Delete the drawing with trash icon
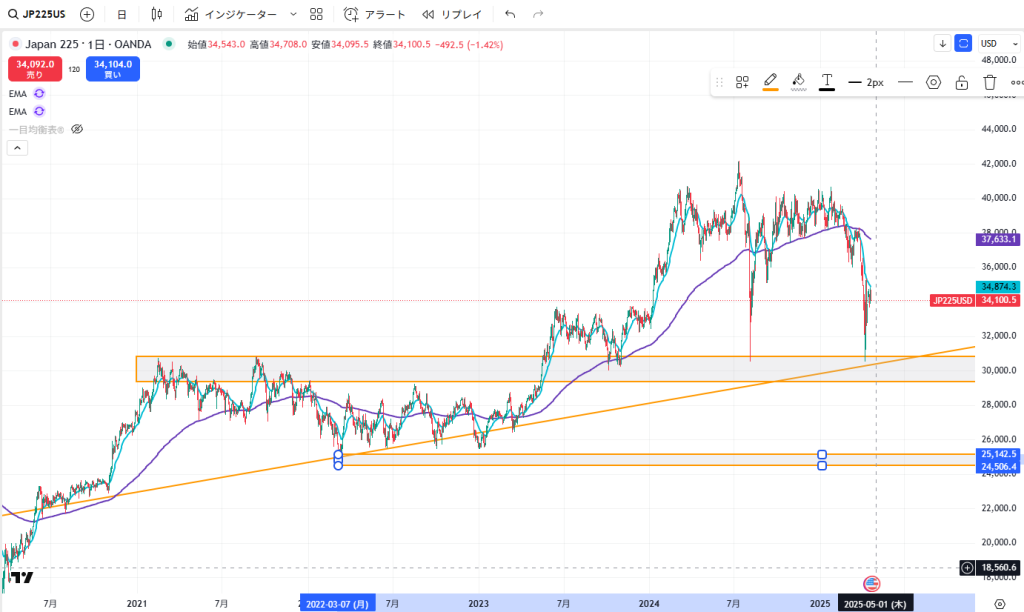Screen dimensions: 1024x612 989,82
